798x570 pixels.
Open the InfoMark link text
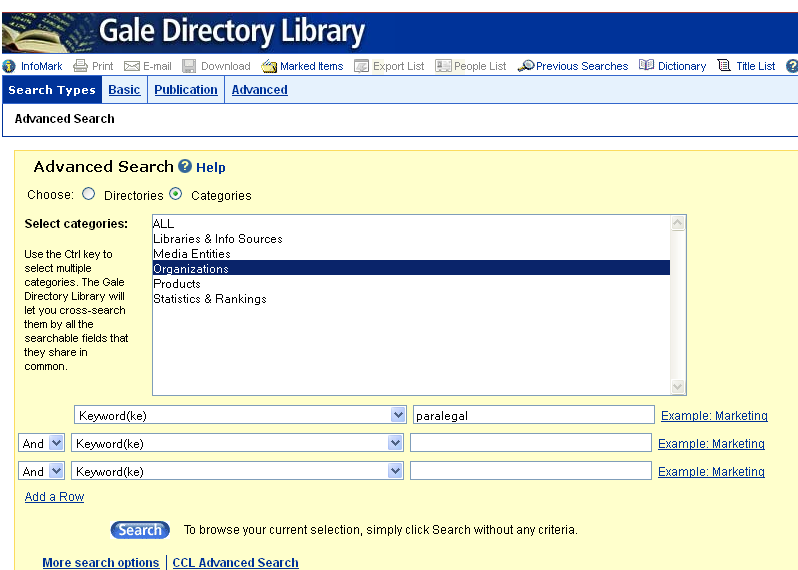tap(41, 66)
